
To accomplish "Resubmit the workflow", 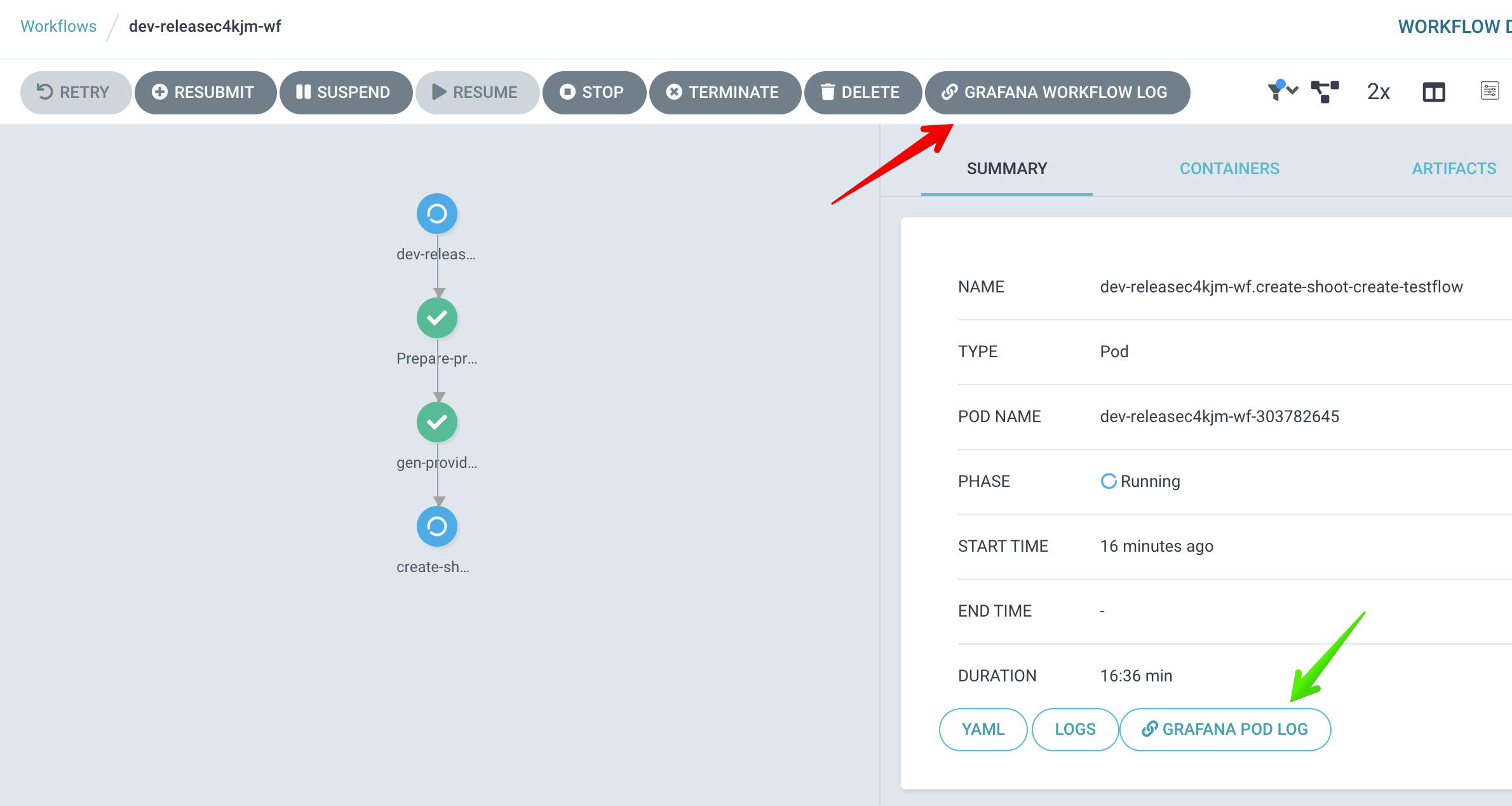I will [x=205, y=92].
